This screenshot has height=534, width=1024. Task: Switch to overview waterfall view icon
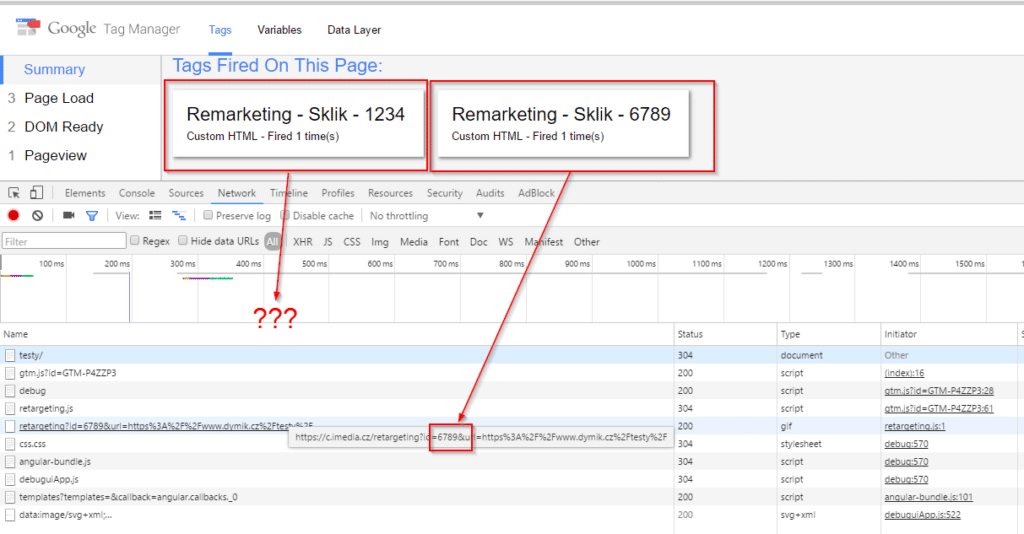pos(179,215)
